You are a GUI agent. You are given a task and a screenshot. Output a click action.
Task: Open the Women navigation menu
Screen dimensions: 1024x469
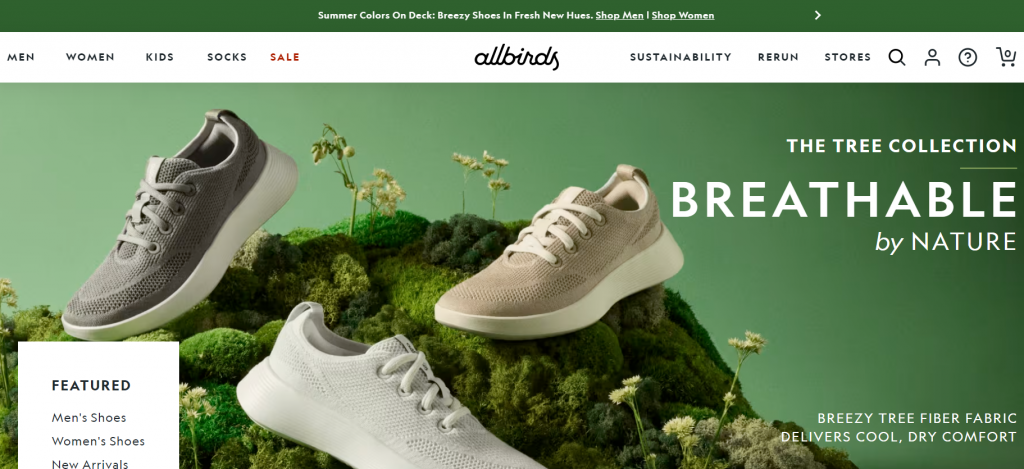(90, 57)
